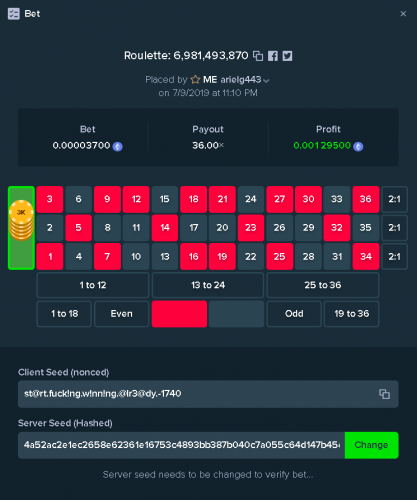The image size is (417, 500).
Task: Select number 35 on the board
Action: [366, 228]
